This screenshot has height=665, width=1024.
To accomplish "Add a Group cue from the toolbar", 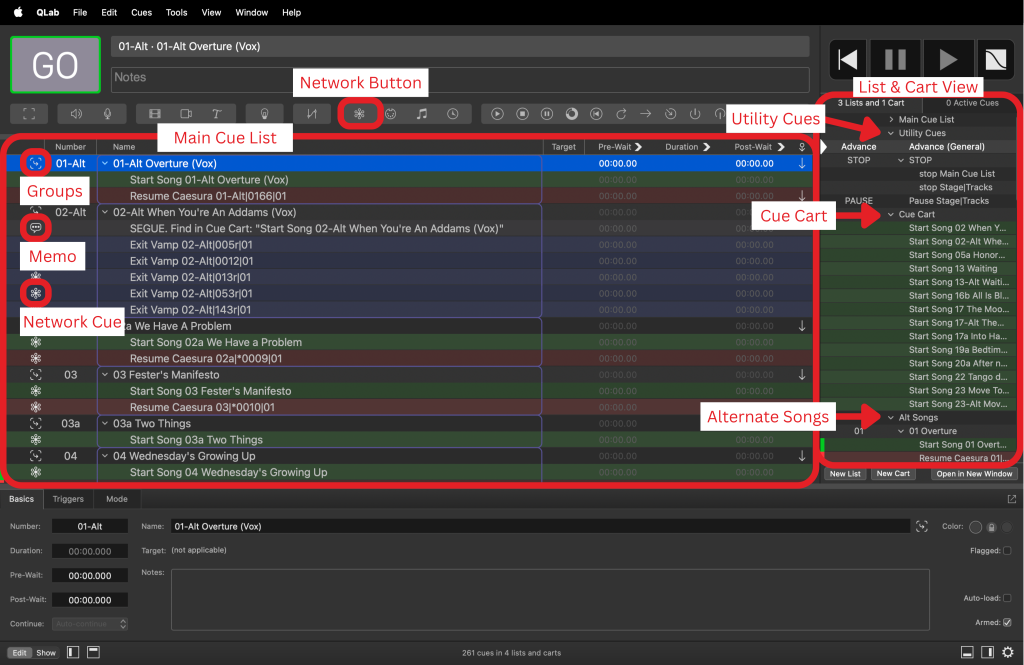I will point(29,114).
